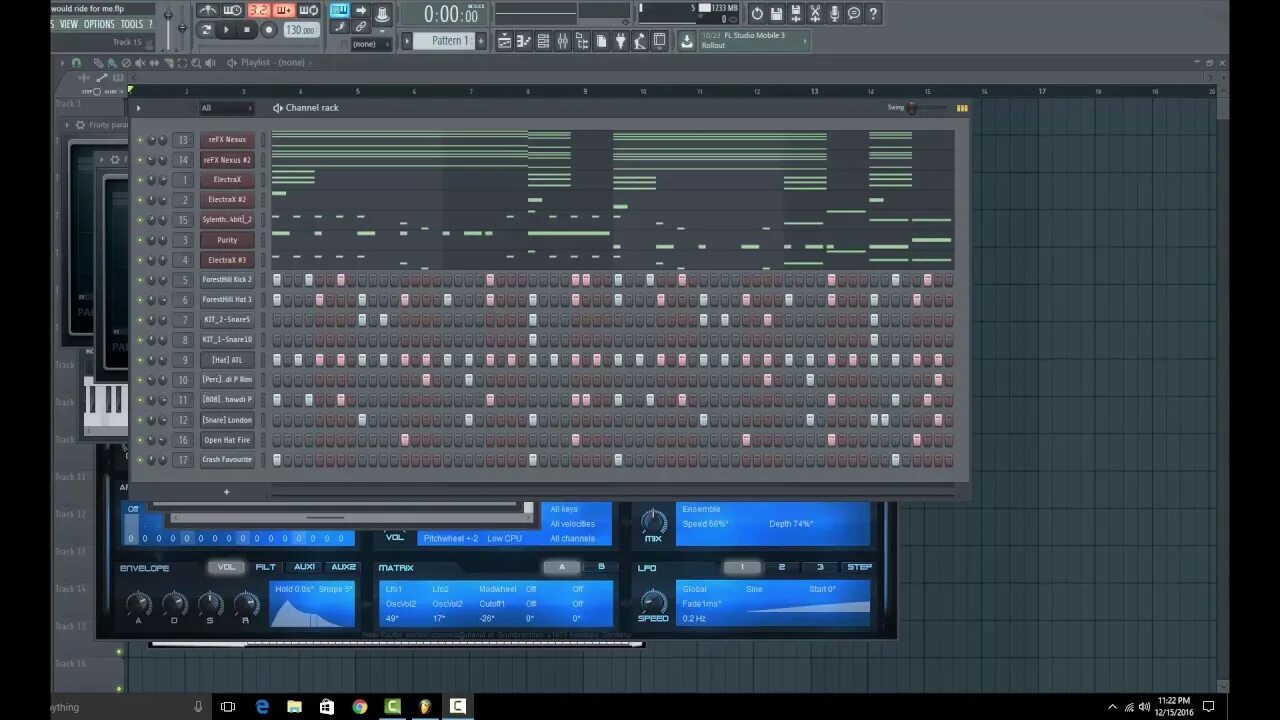The height and width of the screenshot is (720, 1280).
Task: Open the plugin picker plug icon
Action: 620,41
